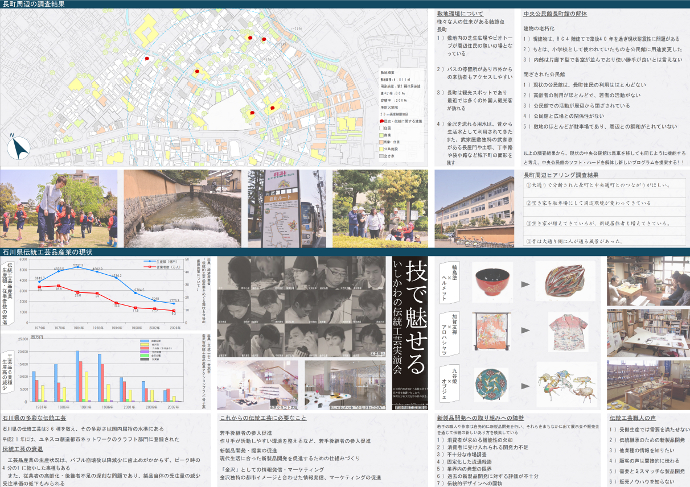Click the arrow between lacquer bowl and helmet
690x487 pixels.
[x=525, y=284]
